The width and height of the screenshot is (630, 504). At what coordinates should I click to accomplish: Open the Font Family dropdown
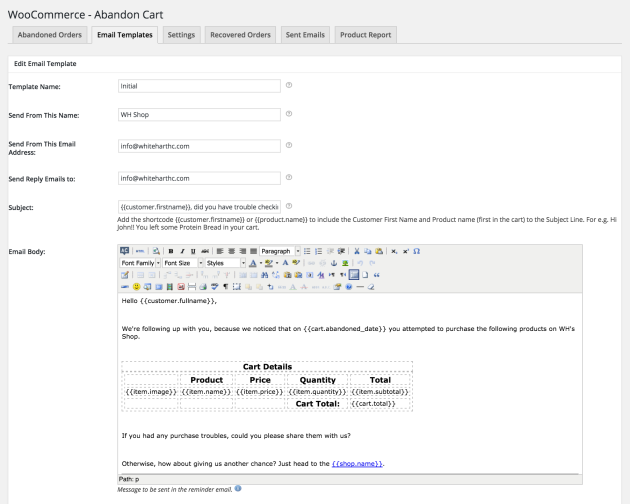pyautogui.click(x=140, y=263)
